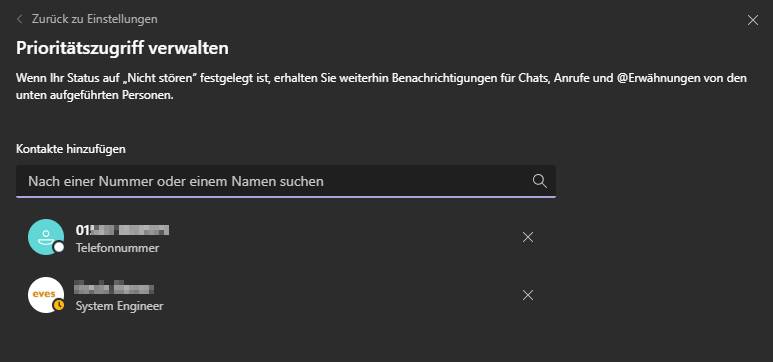Viewport: 773px width, 362px height.
Task: Click the magnifying glass search icon
Action: pyautogui.click(x=540, y=181)
